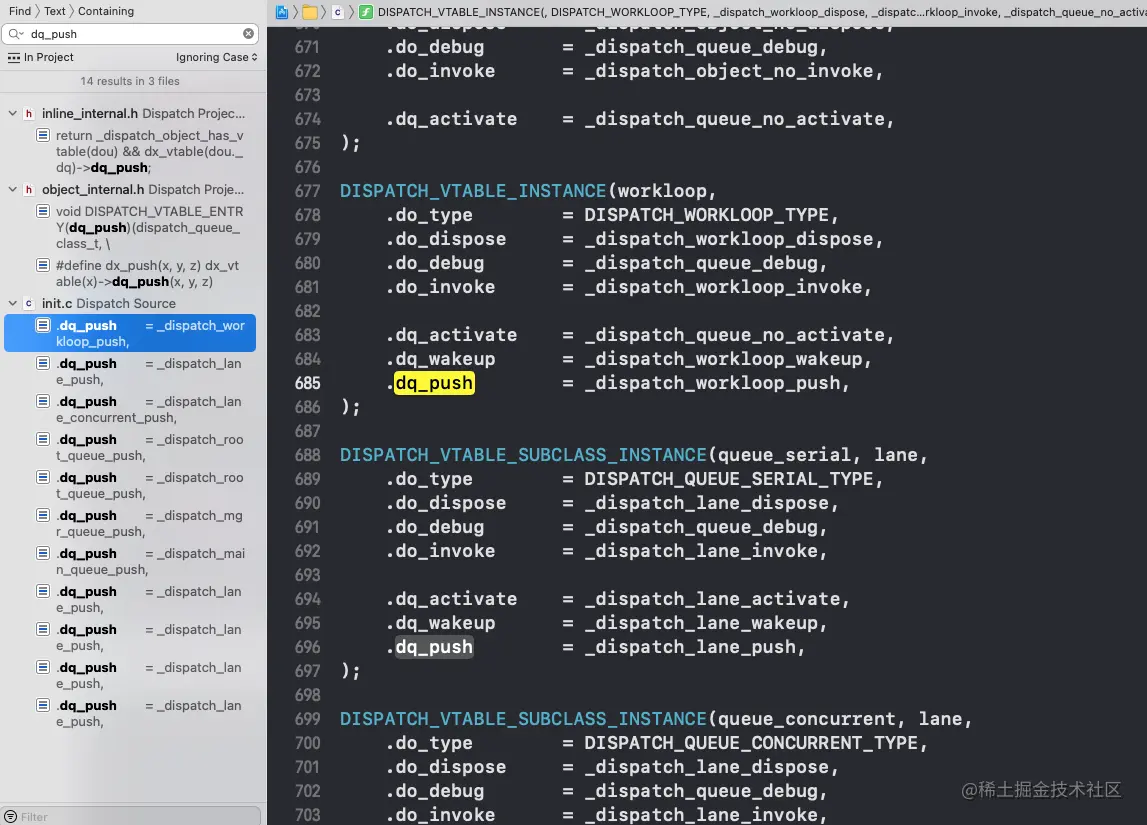The height and width of the screenshot is (825, 1147).
Task: Open the Ignoring Case dropdown
Action: (x=217, y=58)
